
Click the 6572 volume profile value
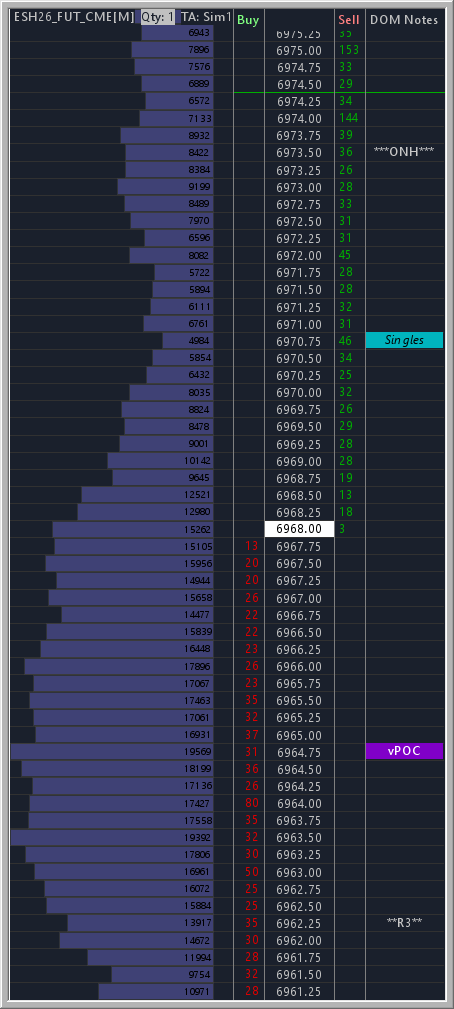[199, 101]
